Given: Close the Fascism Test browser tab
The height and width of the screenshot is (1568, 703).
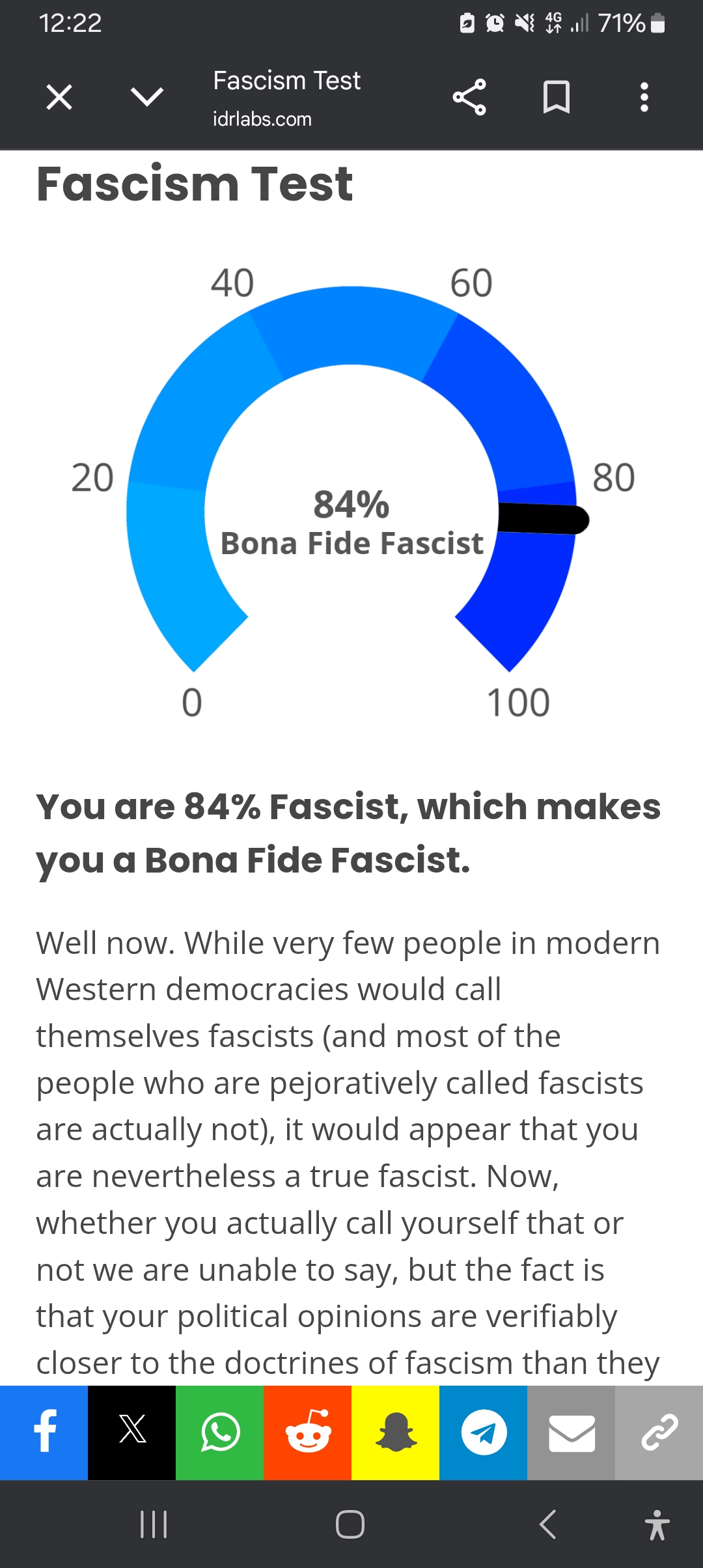Looking at the screenshot, I should click(59, 98).
